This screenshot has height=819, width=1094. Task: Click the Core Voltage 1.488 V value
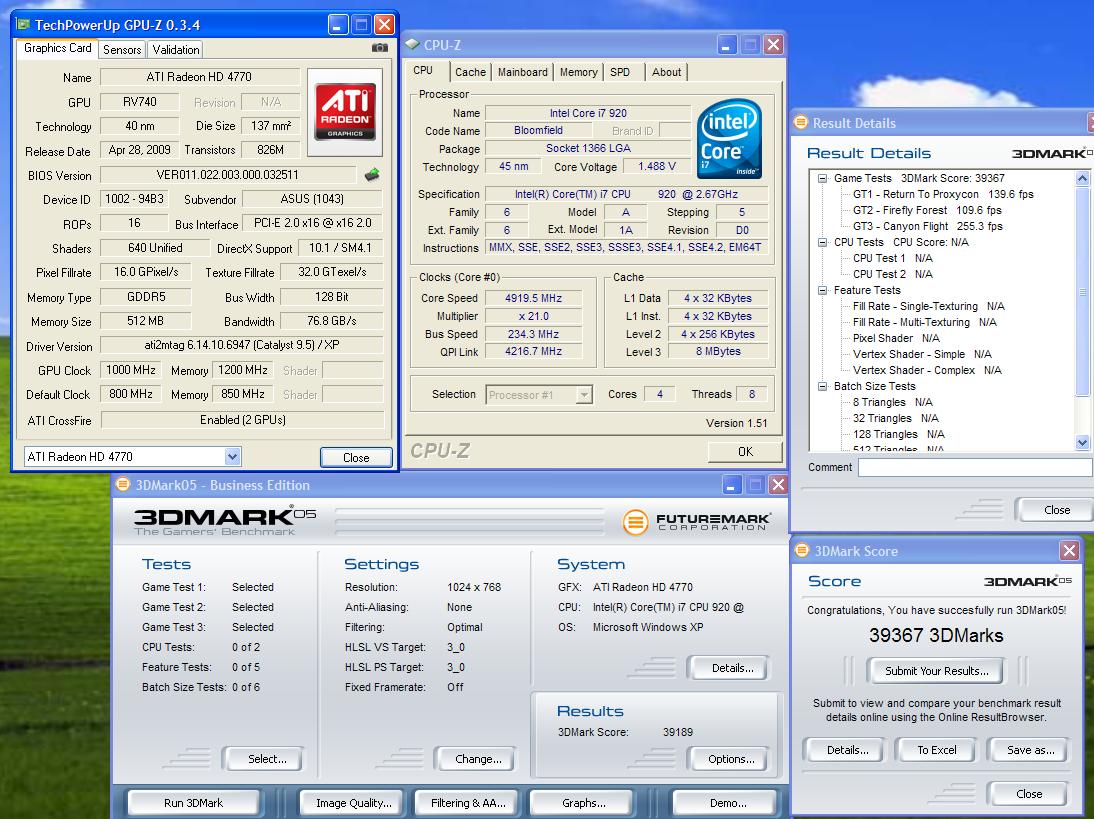[657, 166]
